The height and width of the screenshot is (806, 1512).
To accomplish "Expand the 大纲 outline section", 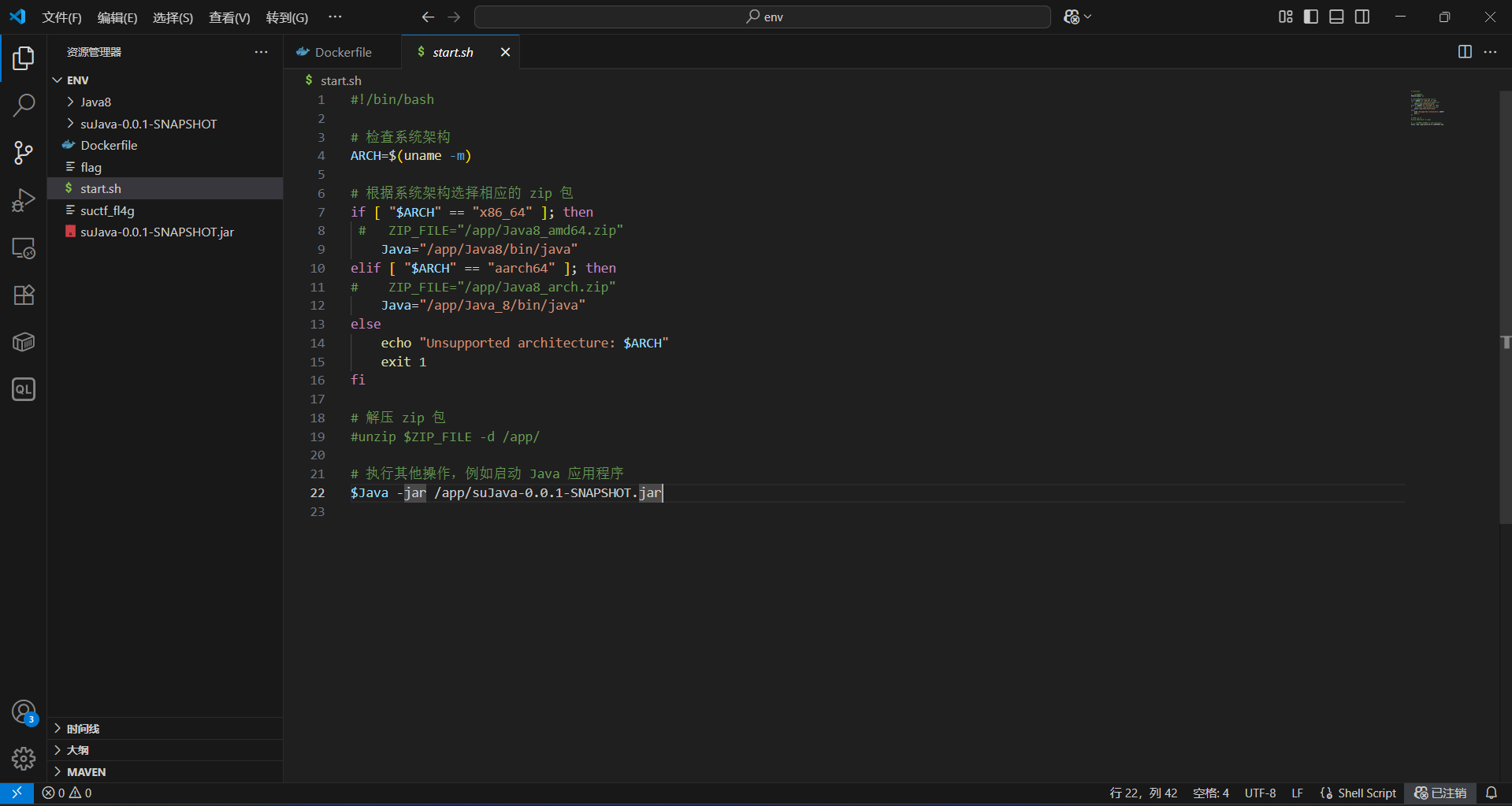I will click(x=165, y=750).
